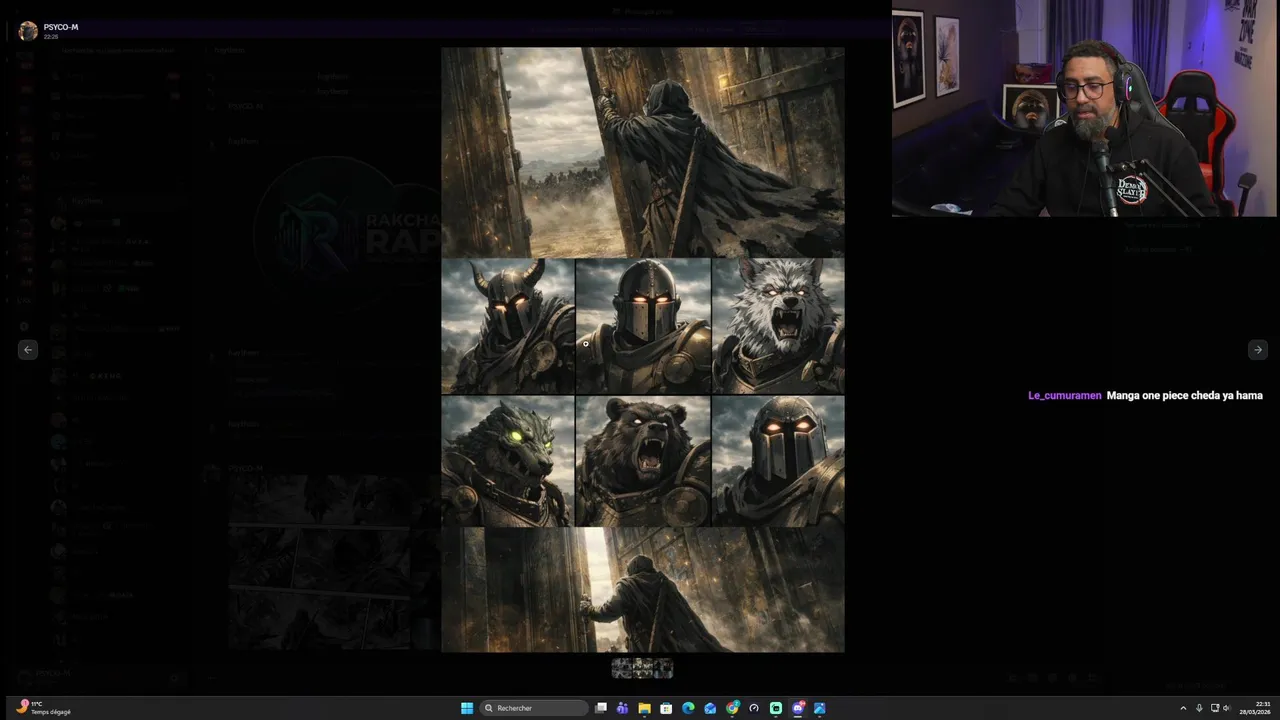Image resolution: width=1280 pixels, height=720 pixels.
Task: Click the Rechercher taskbar search box
Action: point(534,708)
